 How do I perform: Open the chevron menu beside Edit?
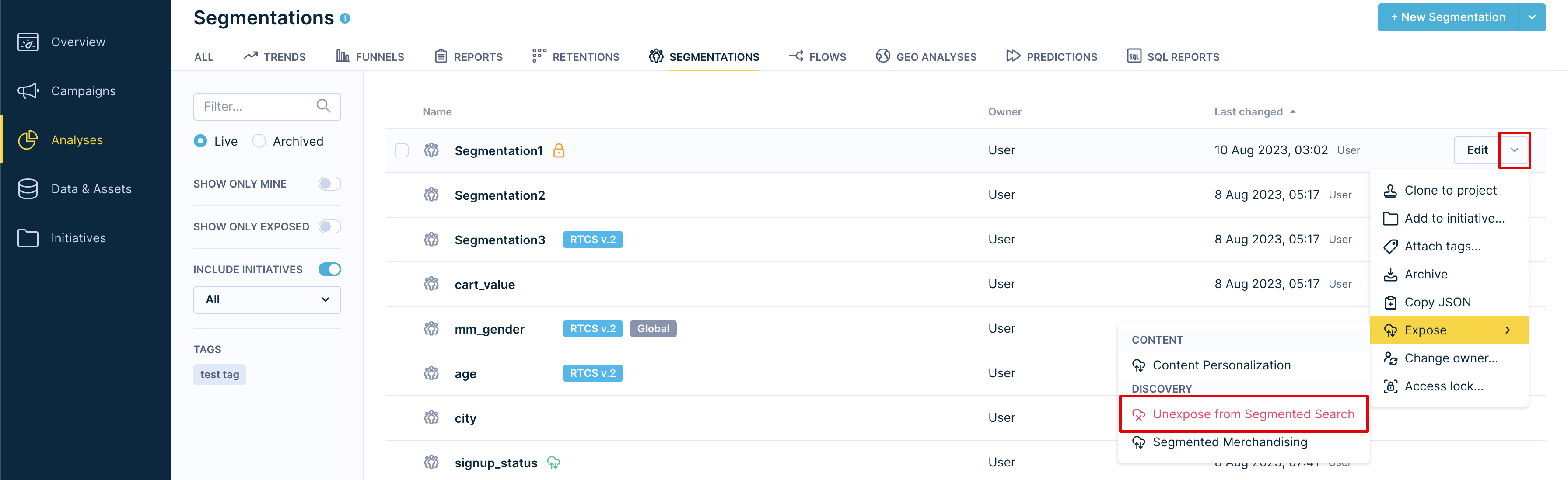(1514, 150)
